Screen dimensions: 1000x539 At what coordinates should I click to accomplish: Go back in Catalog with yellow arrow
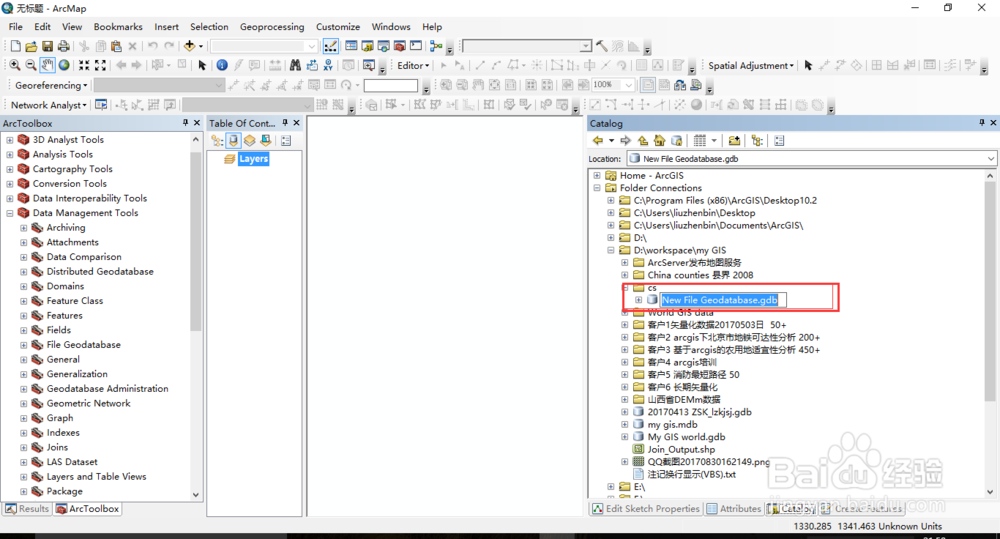pyautogui.click(x=598, y=140)
